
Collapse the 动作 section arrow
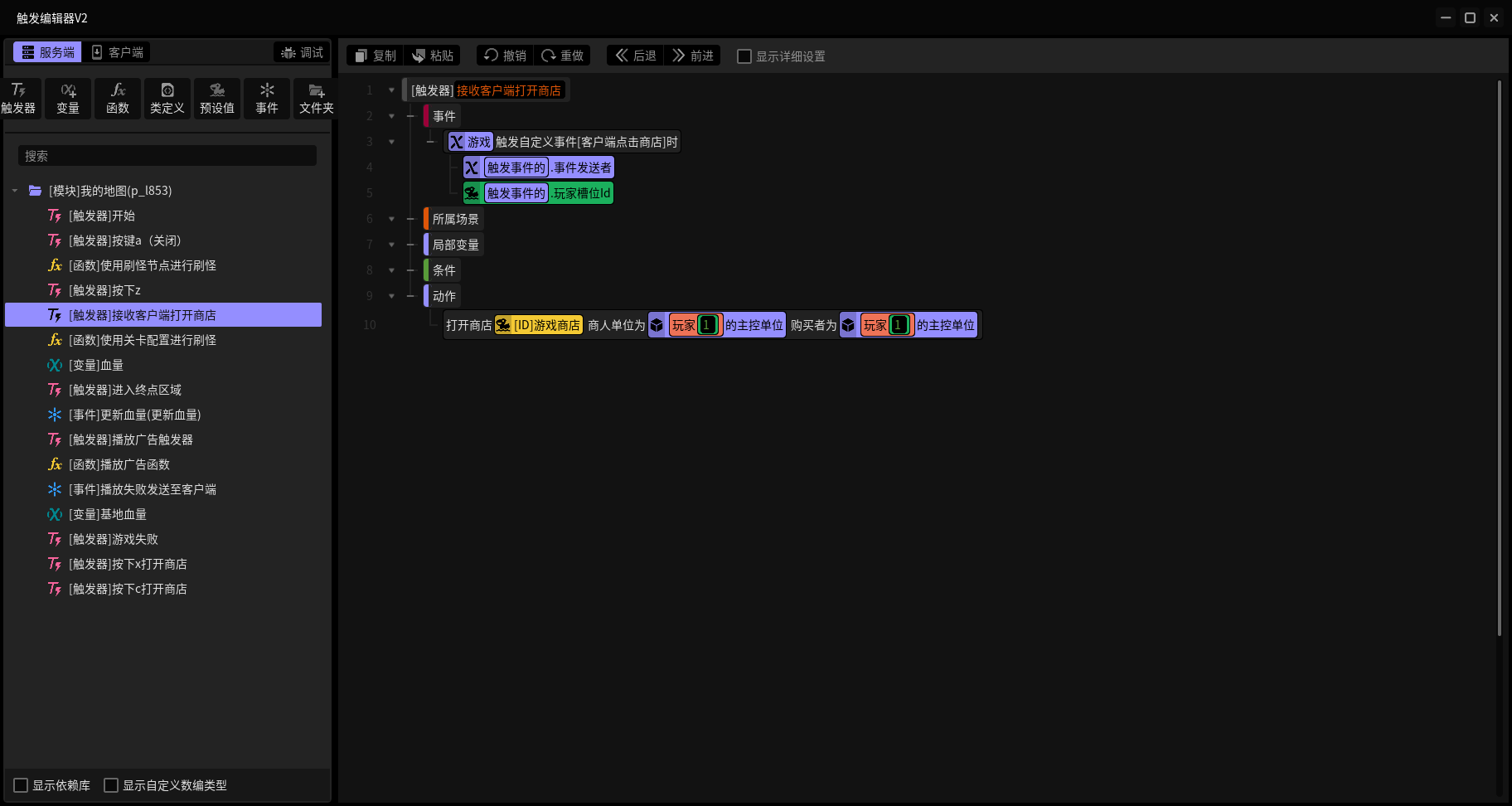pyautogui.click(x=391, y=296)
